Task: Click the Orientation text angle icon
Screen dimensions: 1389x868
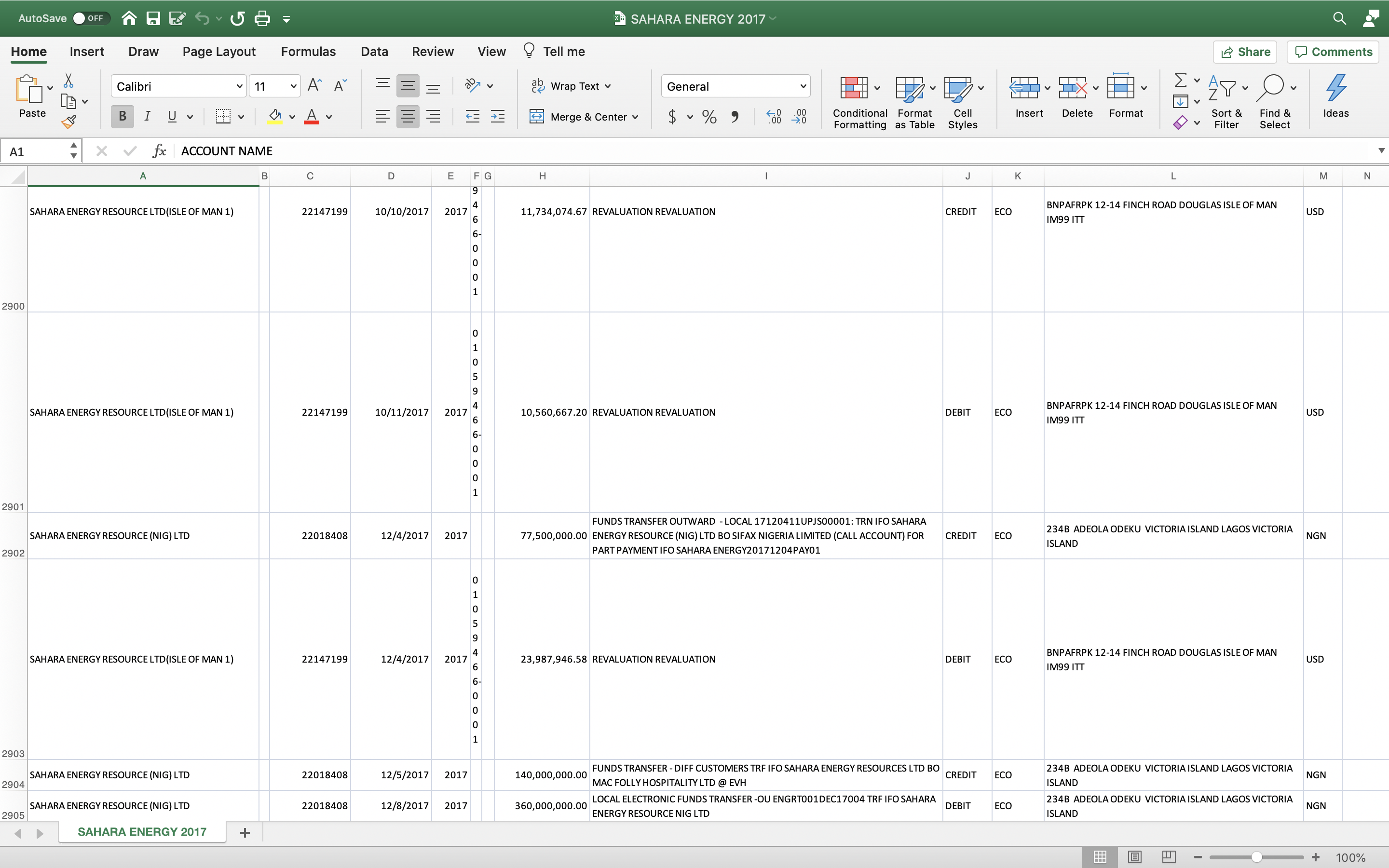Action: pyautogui.click(x=472, y=85)
